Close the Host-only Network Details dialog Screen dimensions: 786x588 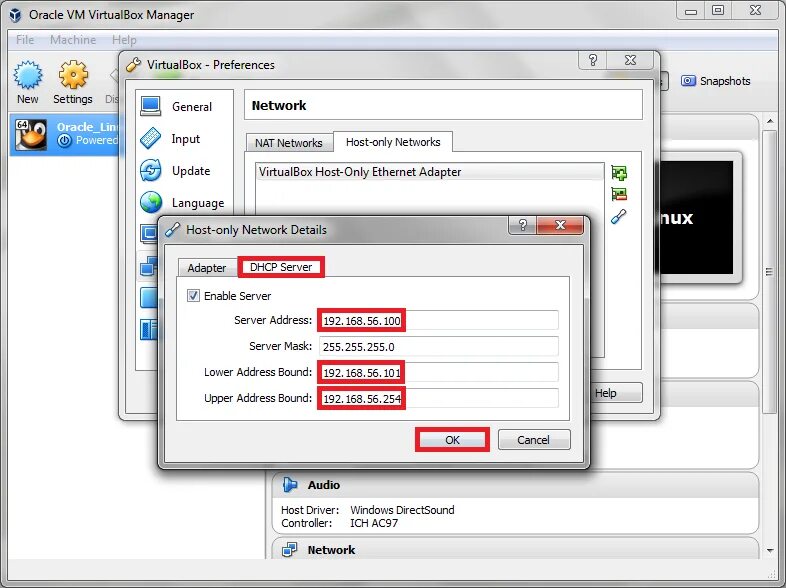click(560, 225)
